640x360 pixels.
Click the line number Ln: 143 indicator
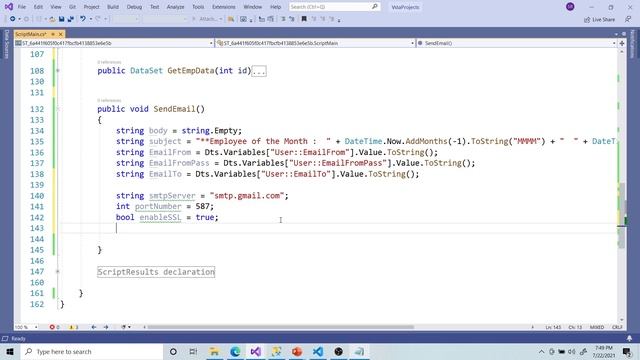tap(553, 327)
